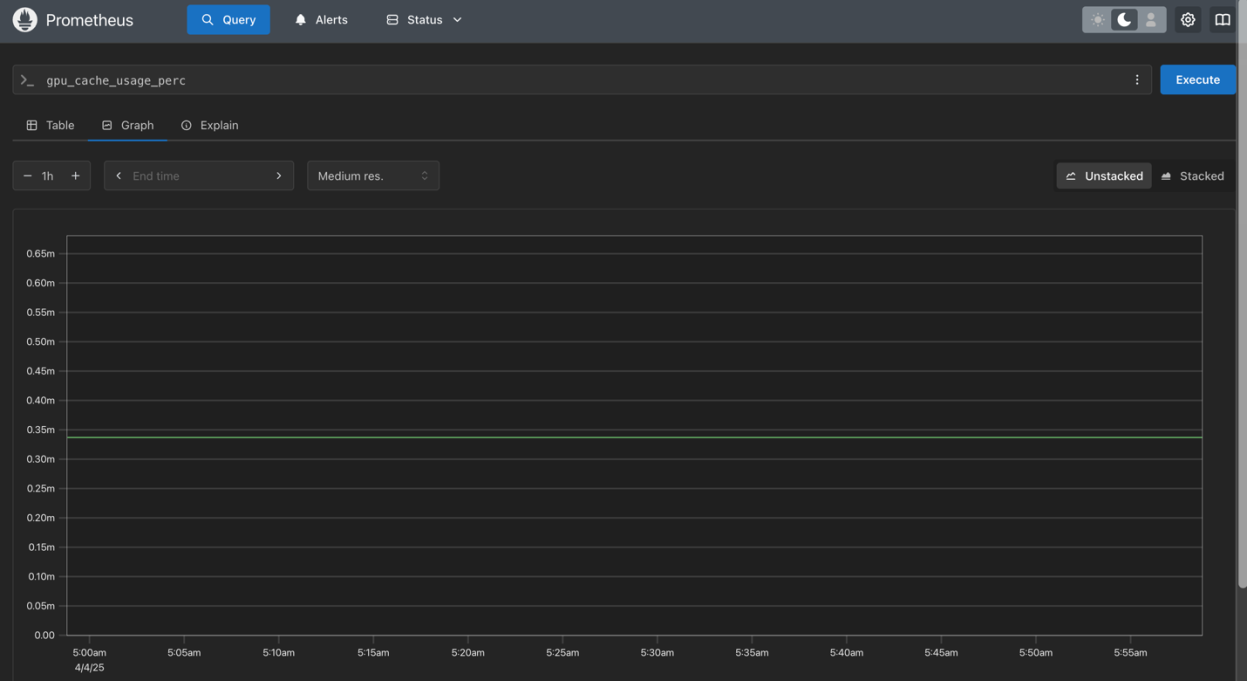
Task: Click the 0.65m y-axis label
Action: (41, 254)
